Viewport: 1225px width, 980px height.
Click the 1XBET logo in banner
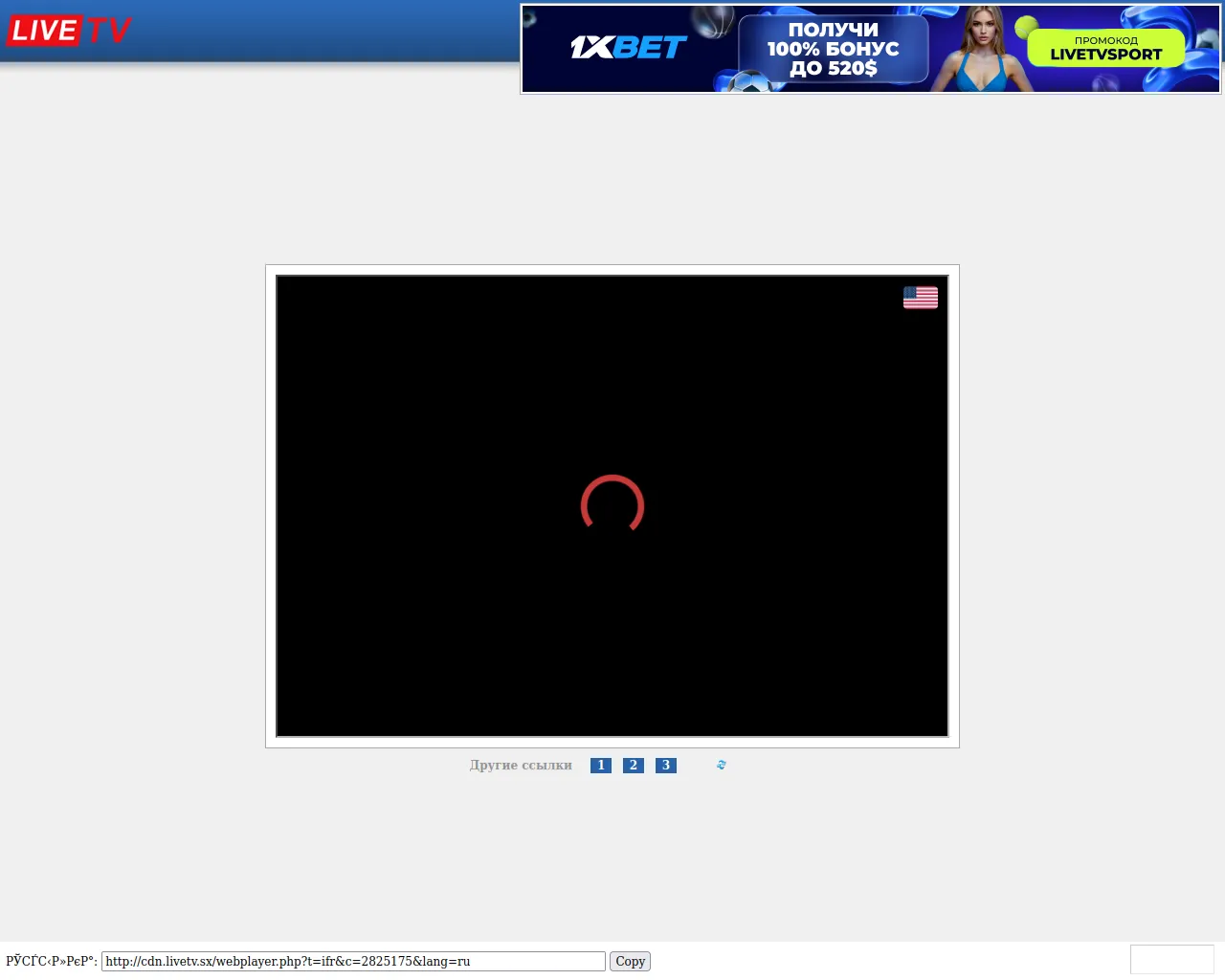(629, 47)
